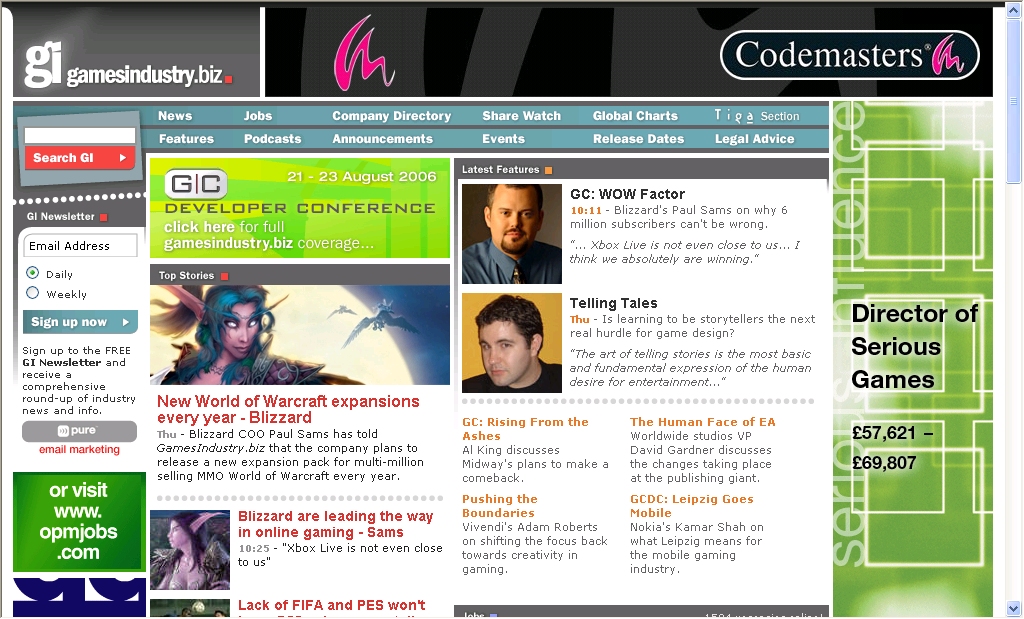Open Global Charts page
The width and height of the screenshot is (1024, 619).
pyautogui.click(x=635, y=116)
